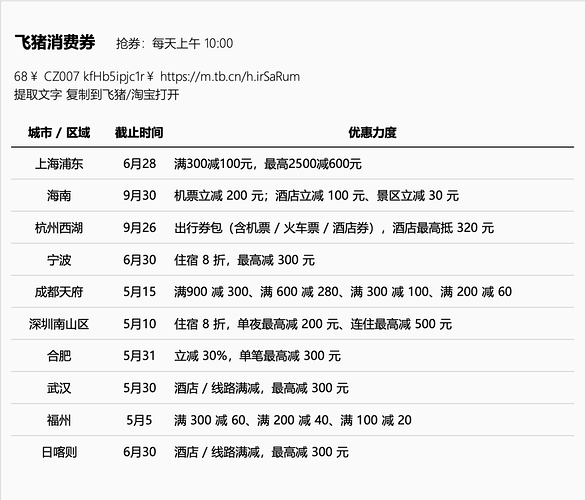The image size is (585, 500).
Task: Select the 日喀则 city cell
Action: 59,452
